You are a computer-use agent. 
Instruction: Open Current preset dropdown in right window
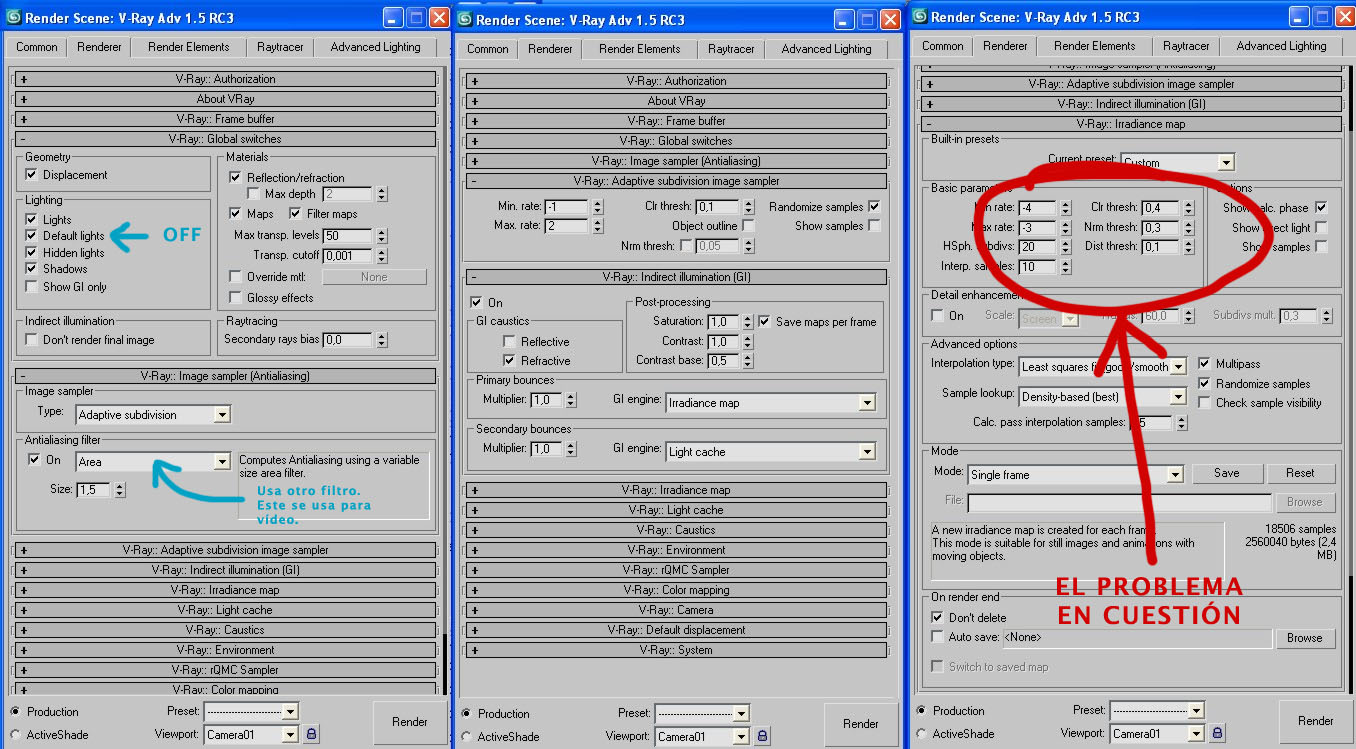[1178, 162]
